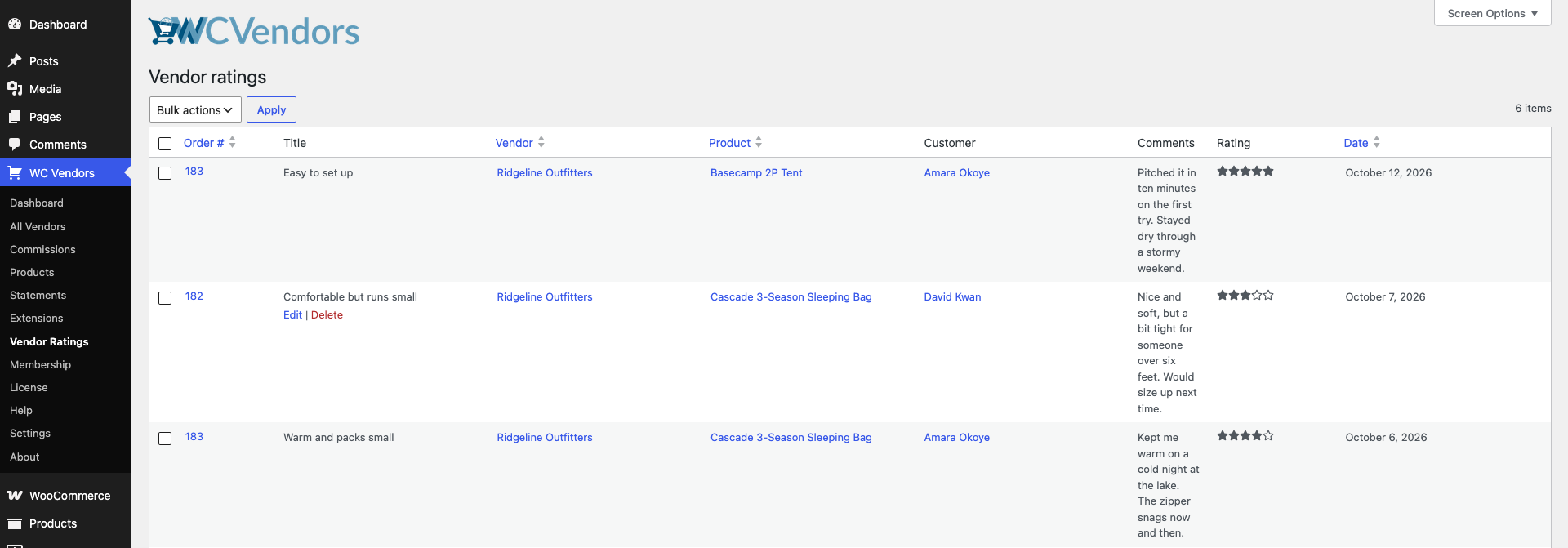Open Ridgeline Outfitters link in October 6 row
Screen dimensions: 1568x548
[545, 437]
